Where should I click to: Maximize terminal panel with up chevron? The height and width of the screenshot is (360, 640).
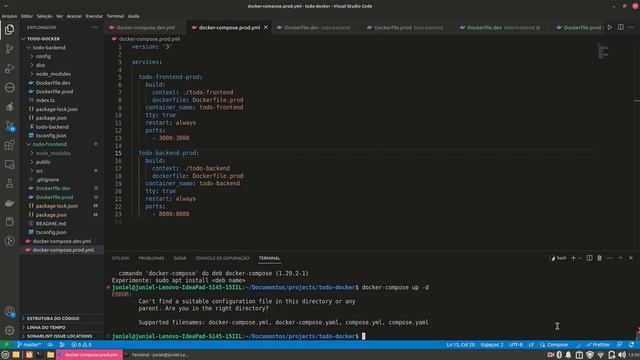[x=620, y=258]
